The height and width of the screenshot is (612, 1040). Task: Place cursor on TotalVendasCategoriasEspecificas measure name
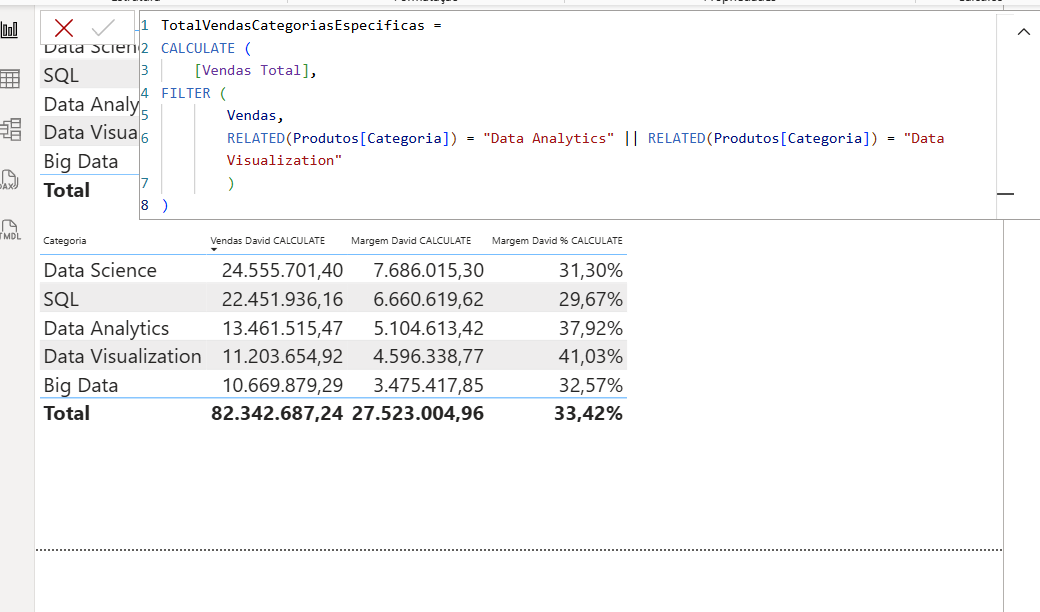(292, 26)
